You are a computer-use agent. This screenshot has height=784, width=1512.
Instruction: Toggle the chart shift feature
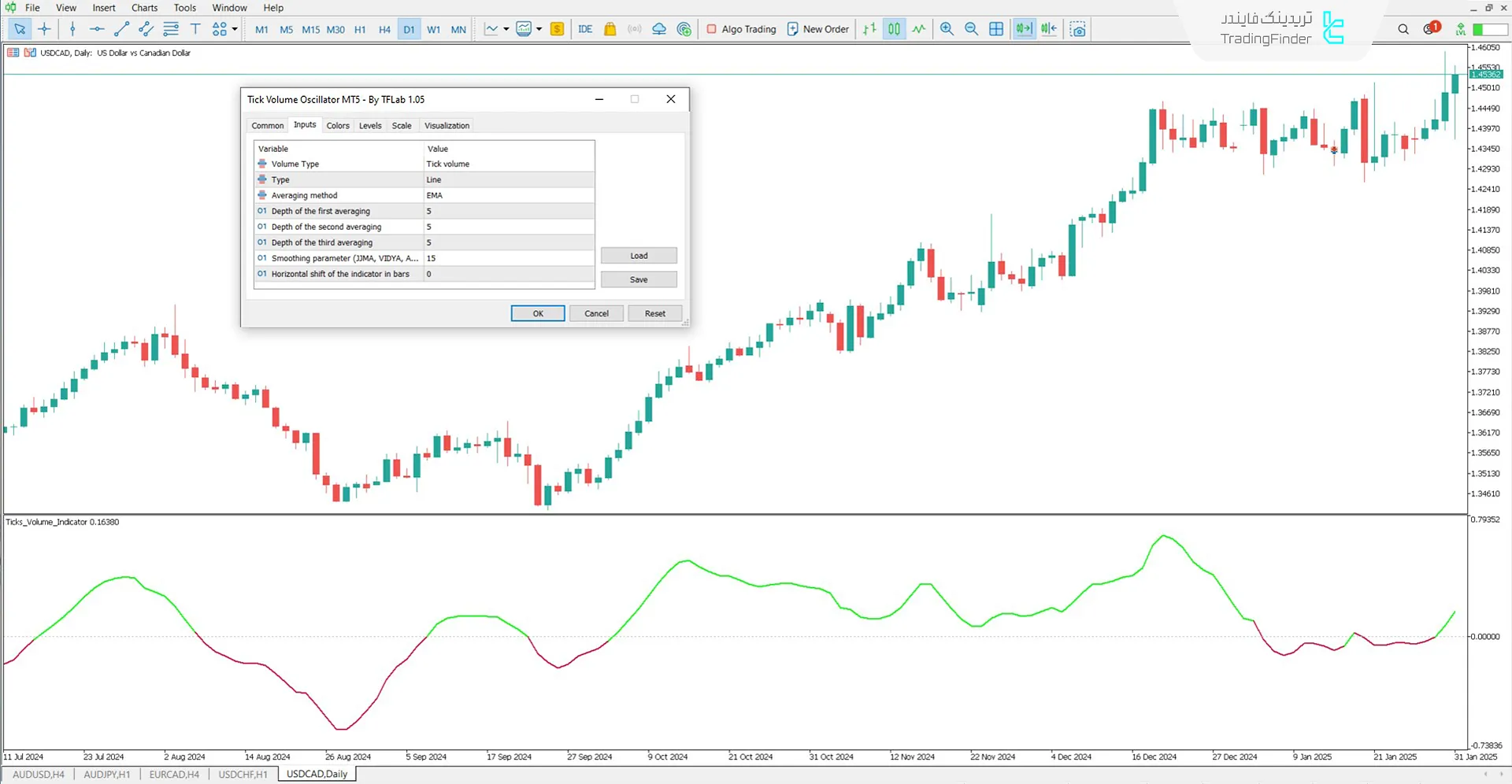1049,29
